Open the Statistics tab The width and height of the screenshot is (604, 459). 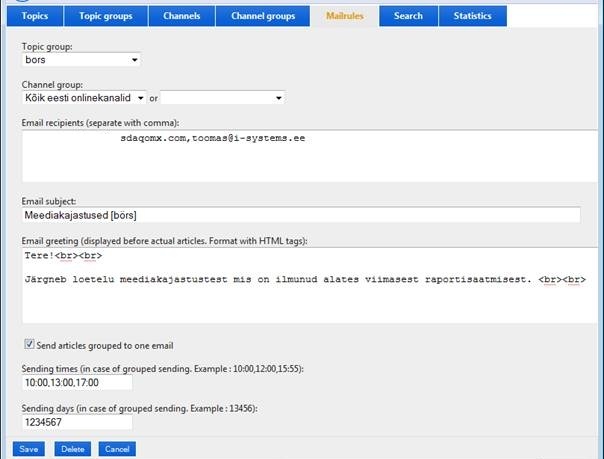(472, 16)
